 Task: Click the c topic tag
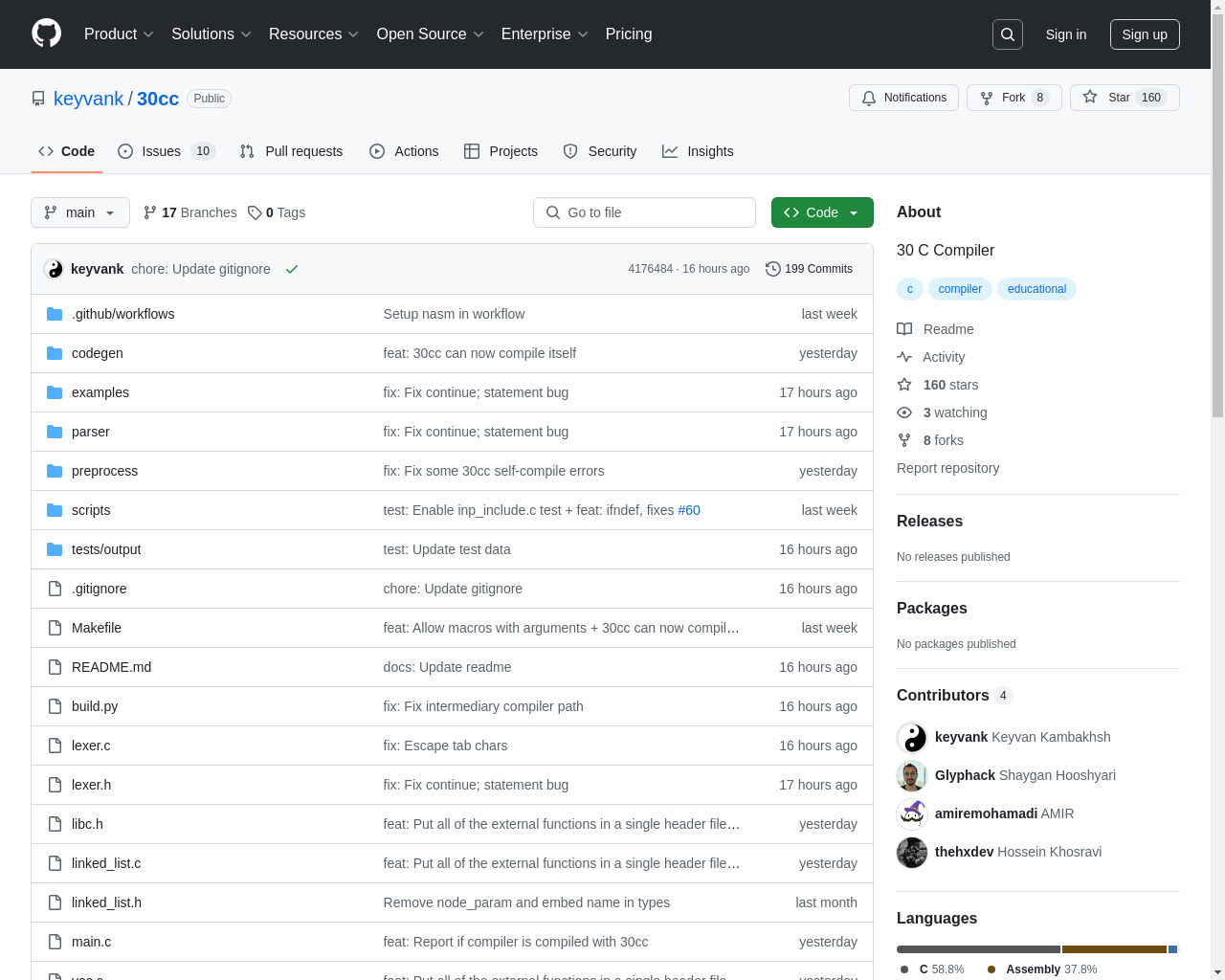(x=910, y=289)
